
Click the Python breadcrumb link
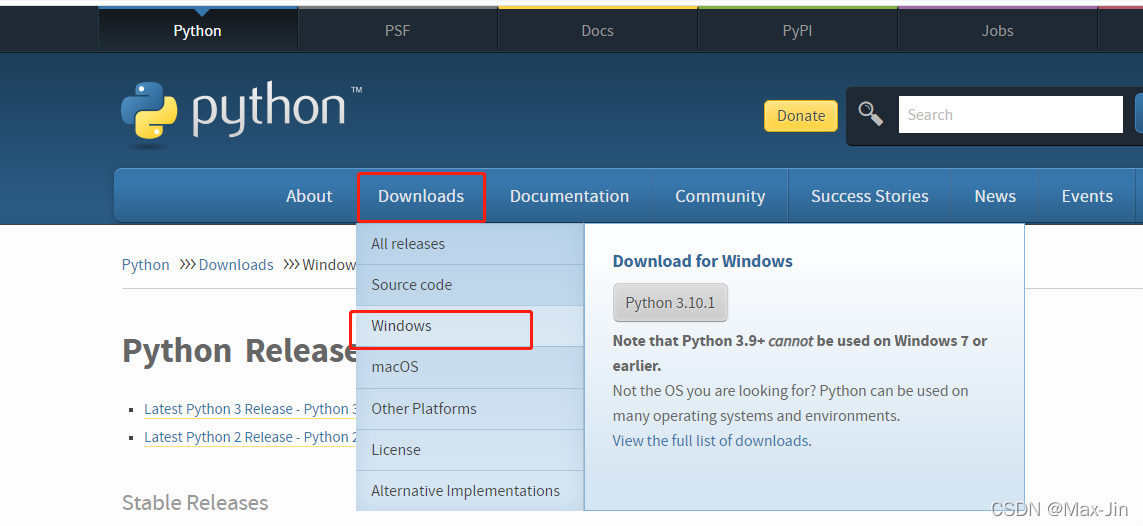(x=145, y=264)
